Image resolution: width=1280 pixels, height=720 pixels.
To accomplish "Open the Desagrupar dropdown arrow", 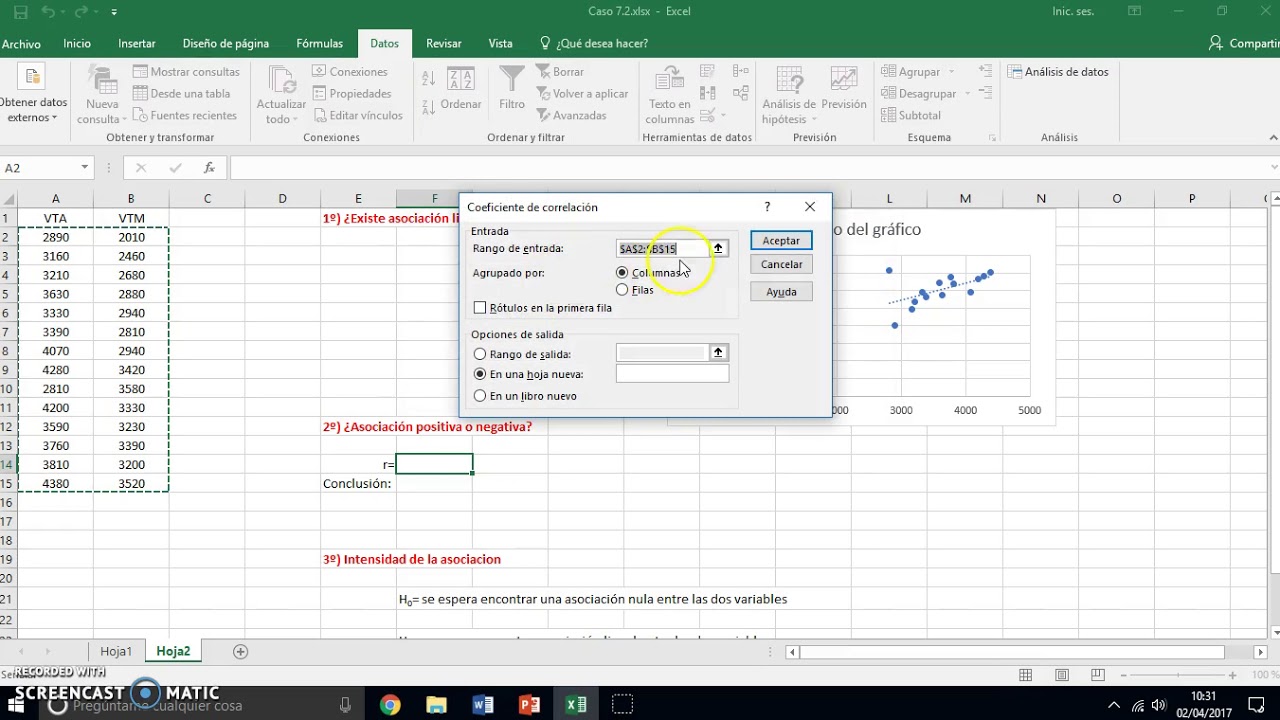I will coord(966,94).
